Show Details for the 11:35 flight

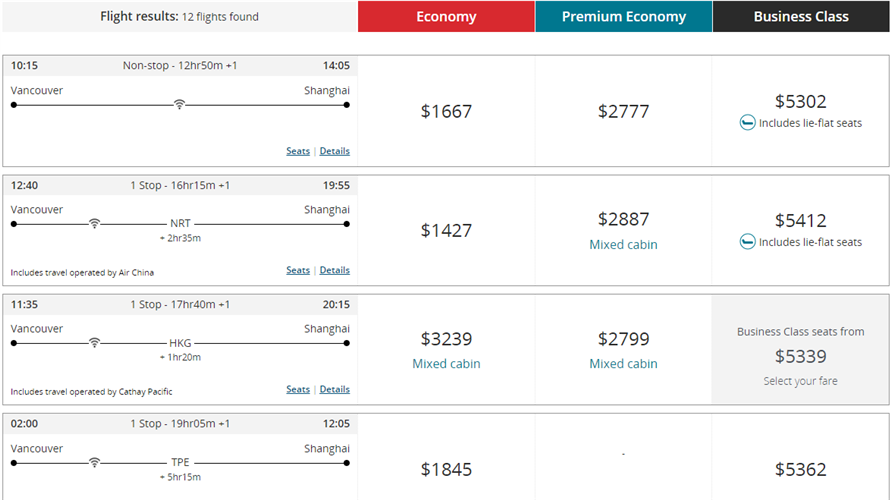click(x=335, y=389)
